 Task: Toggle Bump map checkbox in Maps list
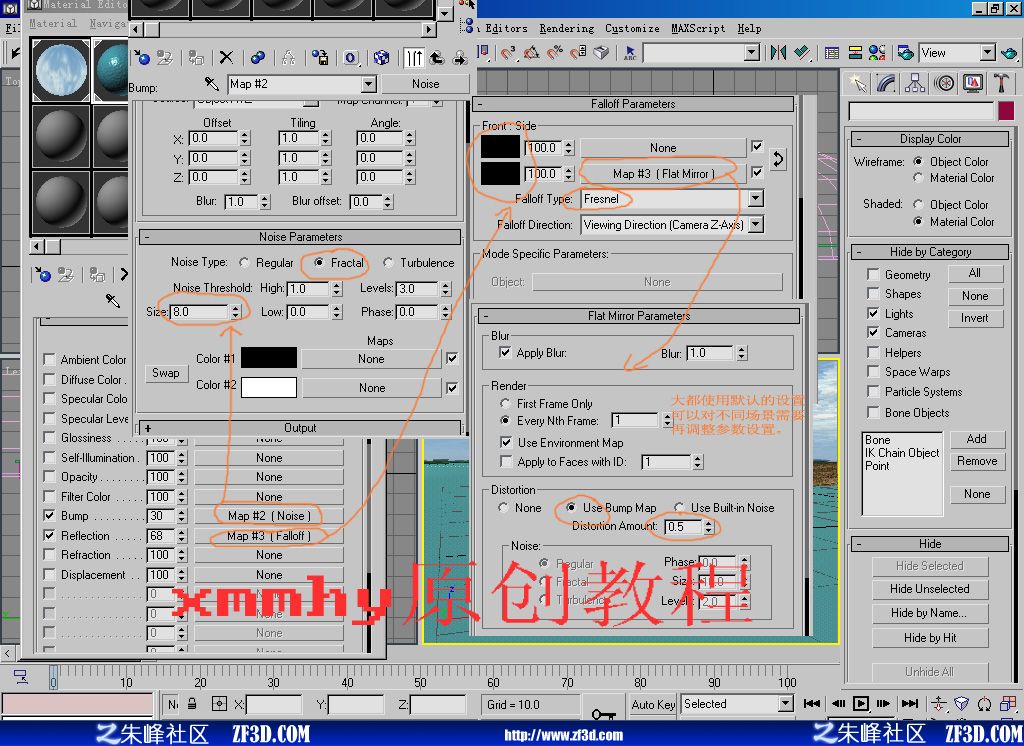coord(49,515)
